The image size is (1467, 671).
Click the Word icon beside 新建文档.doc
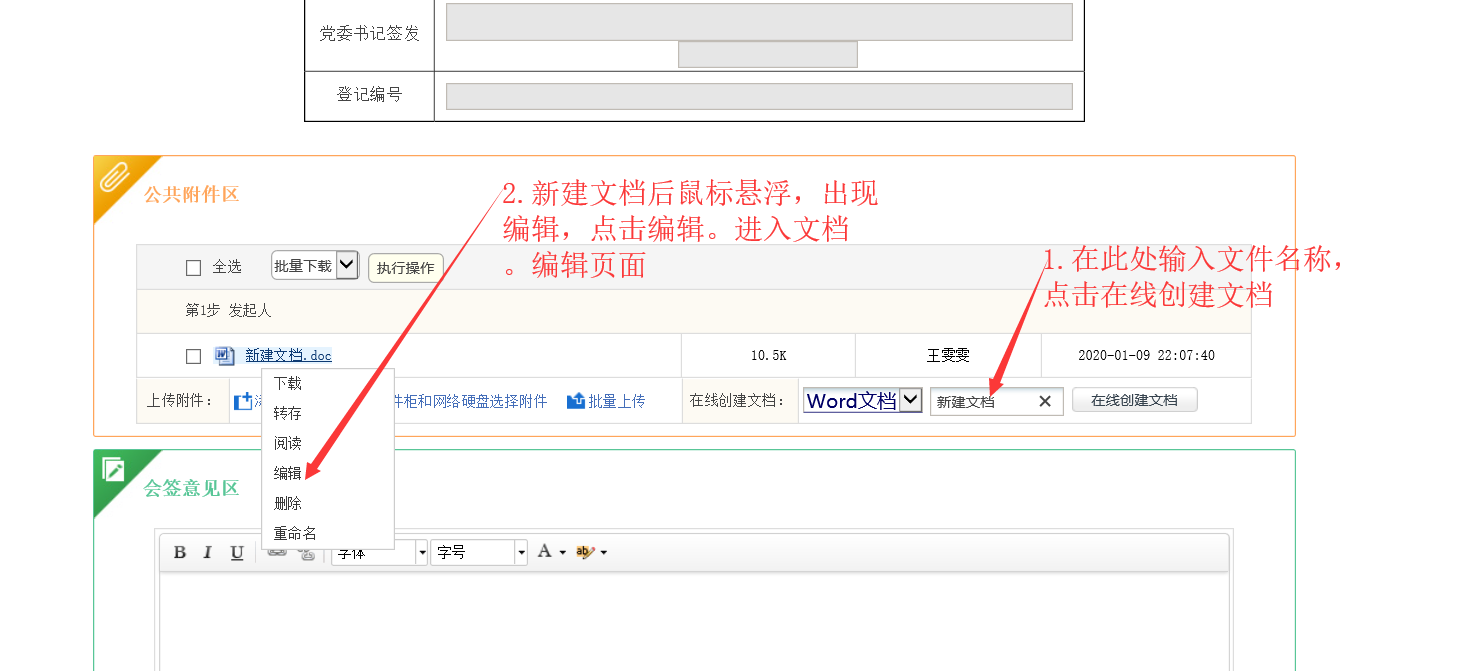[x=225, y=356]
